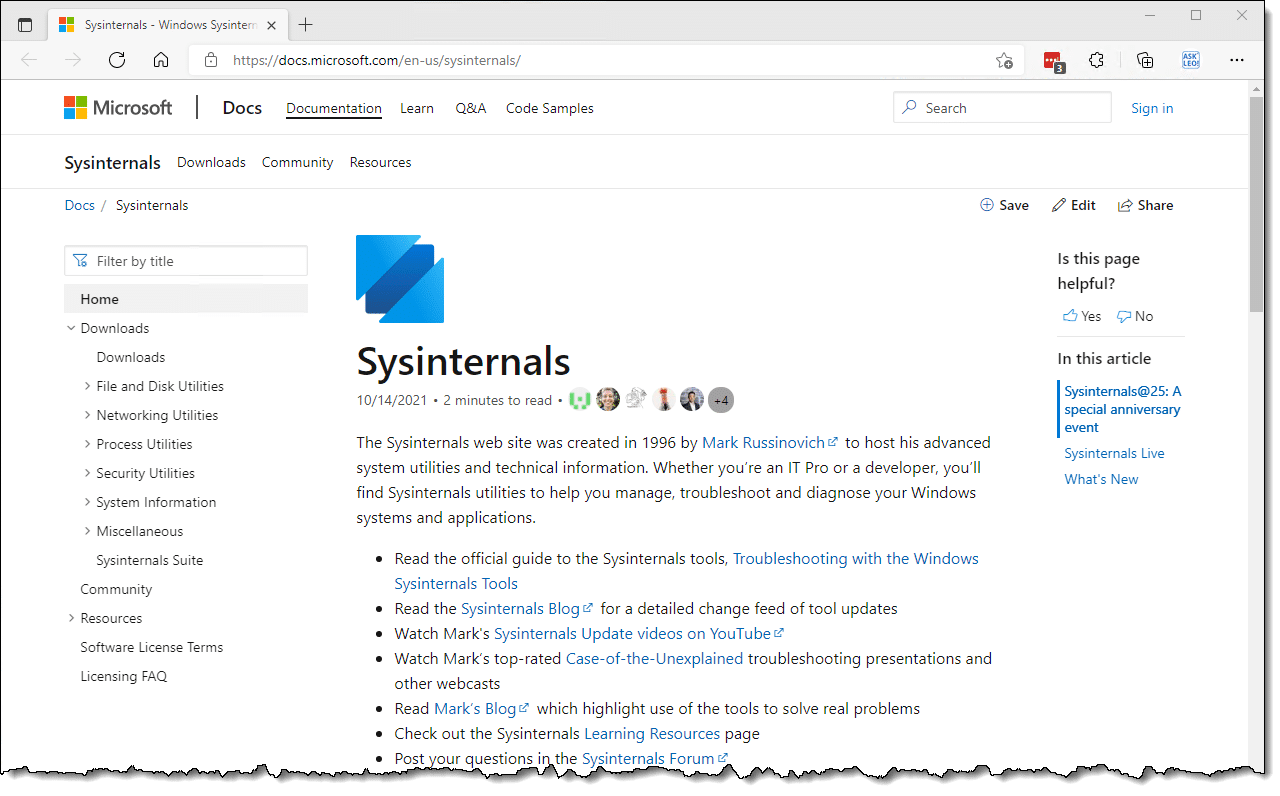Add this page to favorites star icon
Screen dimensions: 1280x796
click(x=1004, y=61)
